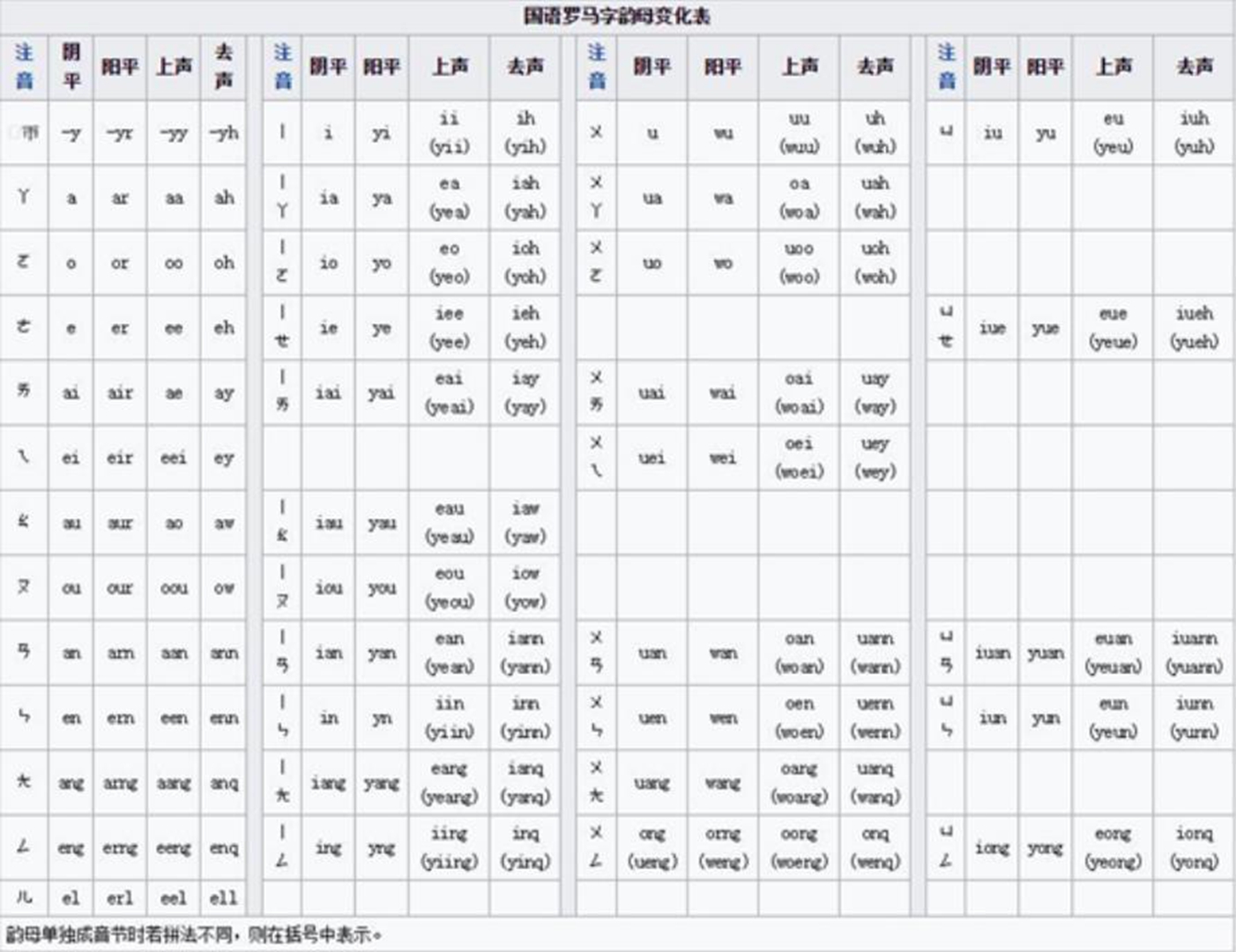Image resolution: width=1236 pixels, height=952 pixels.
Task: Select the "eei" cell
Action: pyautogui.click(x=174, y=458)
